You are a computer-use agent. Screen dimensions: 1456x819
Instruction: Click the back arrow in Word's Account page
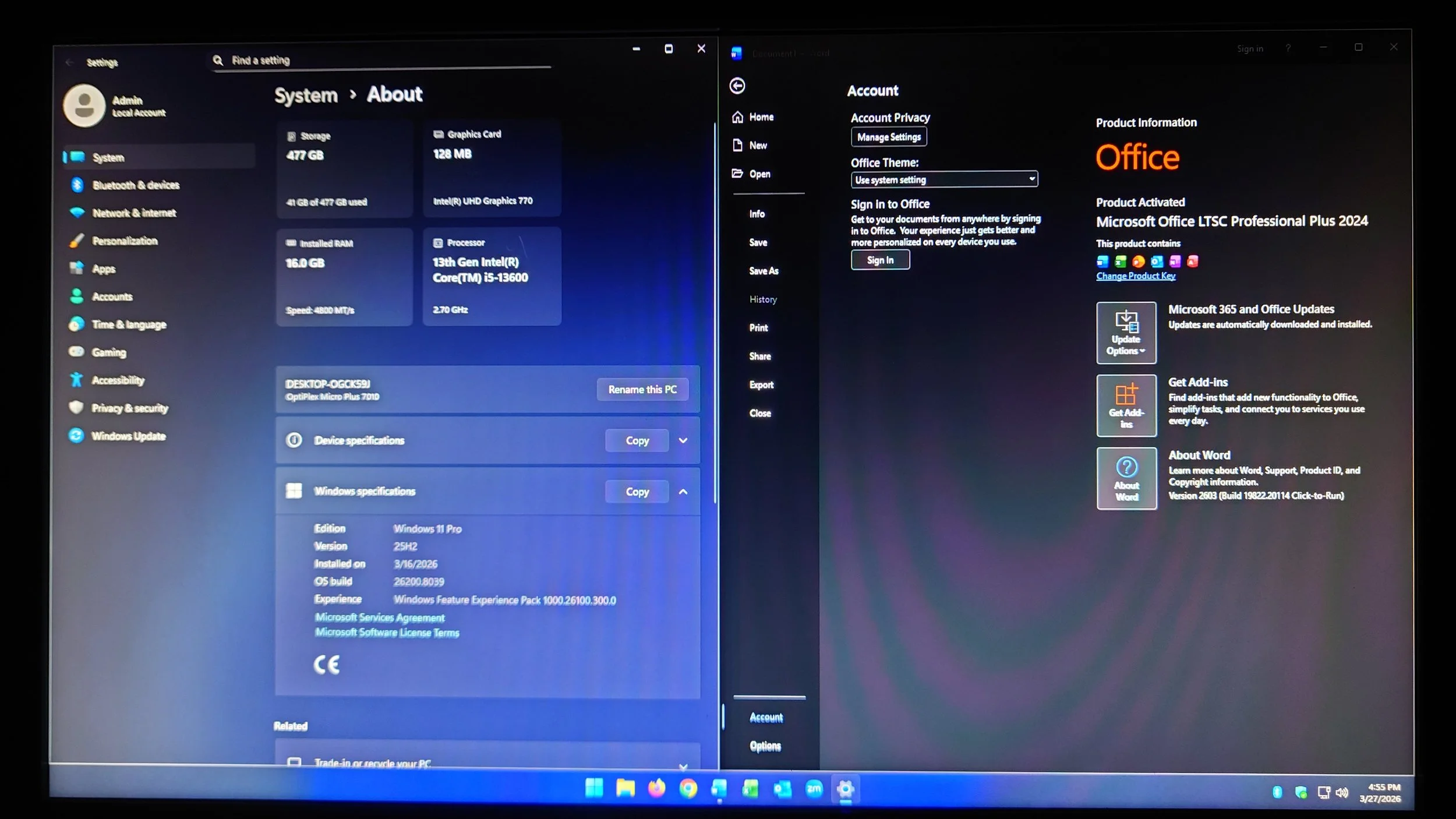point(737,86)
